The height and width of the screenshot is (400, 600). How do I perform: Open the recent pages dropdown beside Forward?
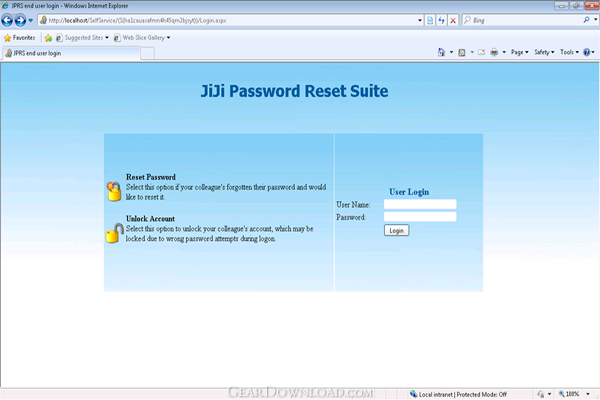tap(31, 20)
